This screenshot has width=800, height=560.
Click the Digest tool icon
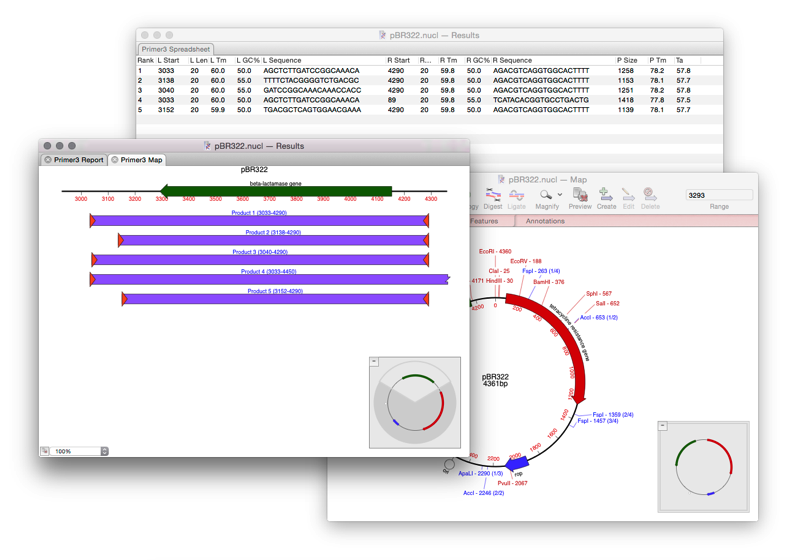pyautogui.click(x=492, y=197)
